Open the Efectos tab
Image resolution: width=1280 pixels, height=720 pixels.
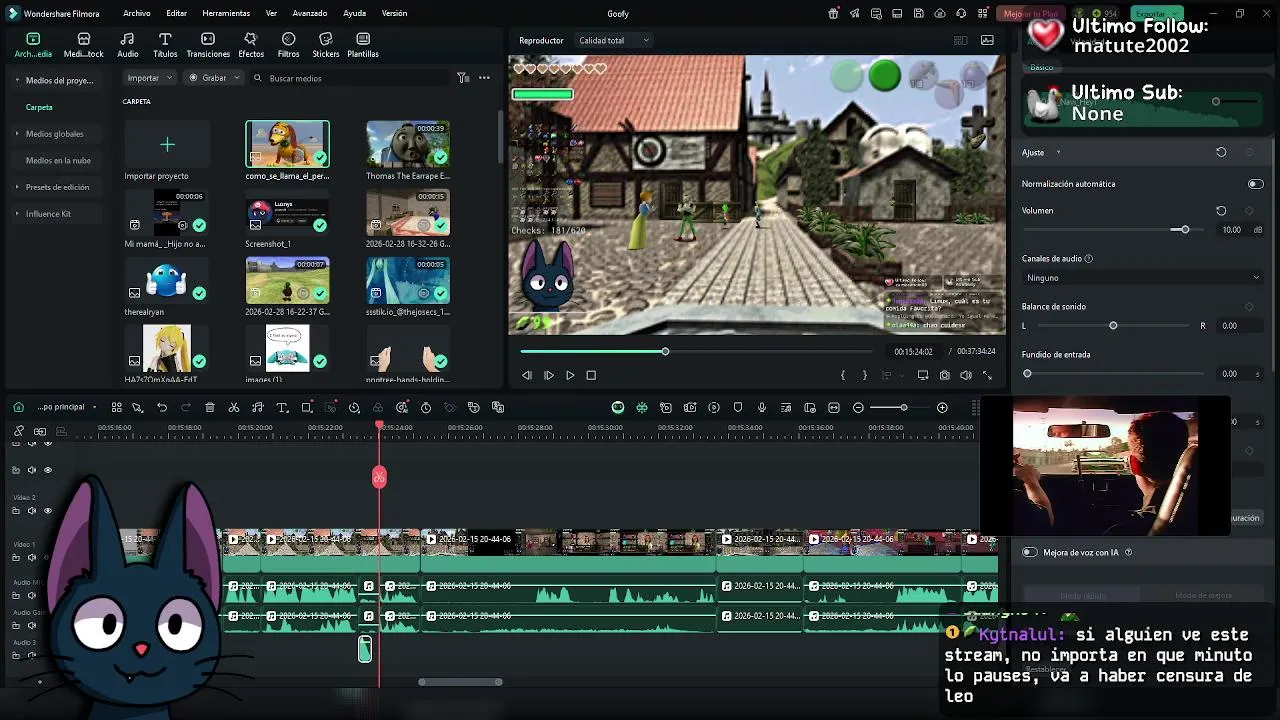[x=251, y=45]
